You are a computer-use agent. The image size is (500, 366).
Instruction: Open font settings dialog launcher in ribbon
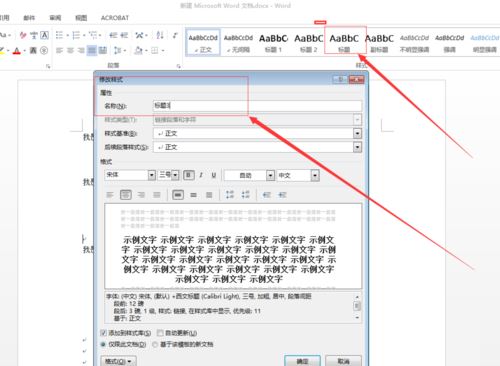[x=48, y=66]
